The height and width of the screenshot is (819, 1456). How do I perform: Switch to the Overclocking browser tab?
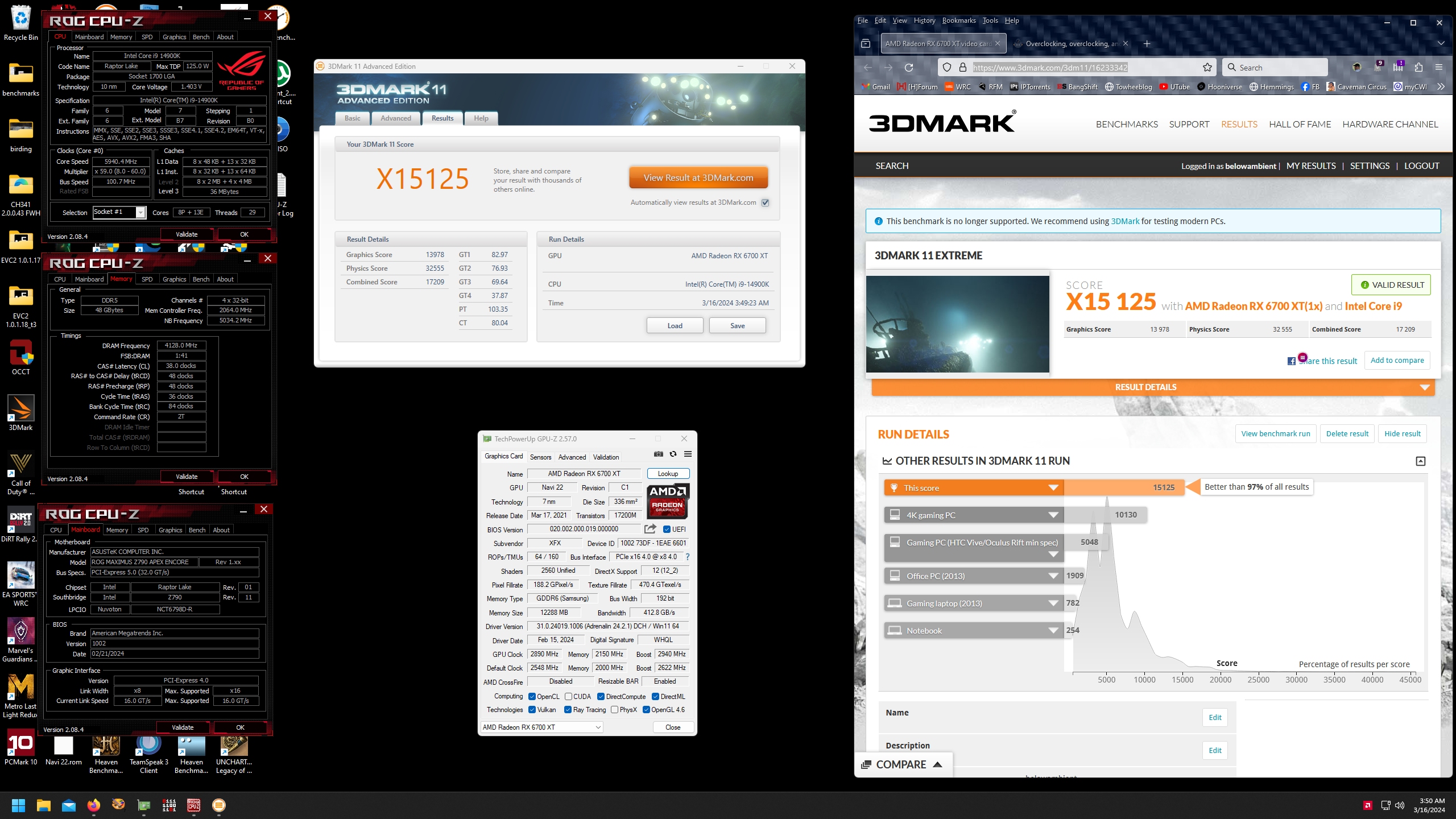[x=1073, y=44]
